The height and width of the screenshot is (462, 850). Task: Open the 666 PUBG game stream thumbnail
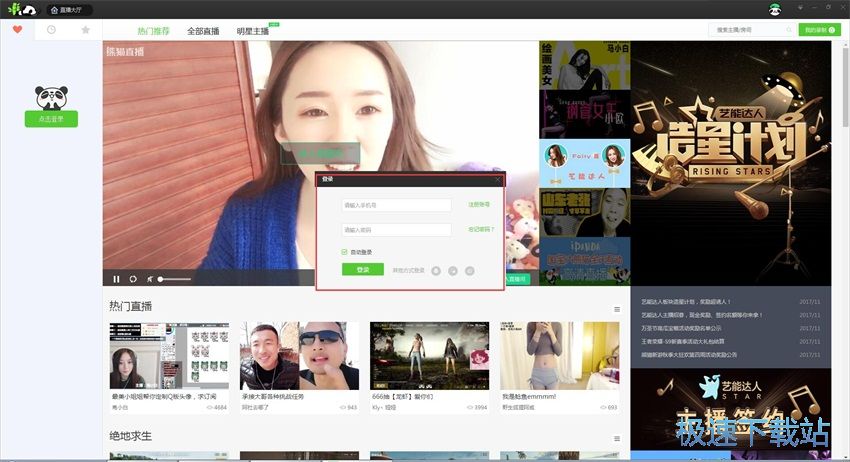pyautogui.click(x=429, y=356)
